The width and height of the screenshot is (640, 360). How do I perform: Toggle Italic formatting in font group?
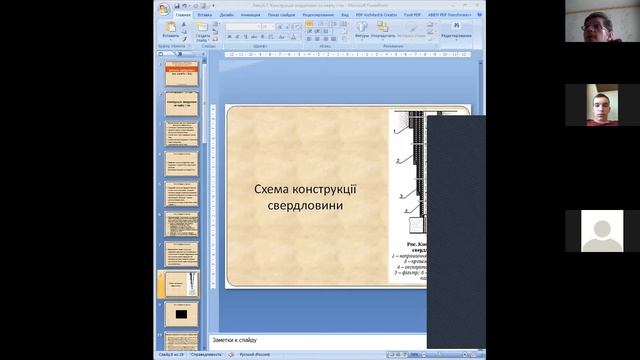click(x=237, y=37)
